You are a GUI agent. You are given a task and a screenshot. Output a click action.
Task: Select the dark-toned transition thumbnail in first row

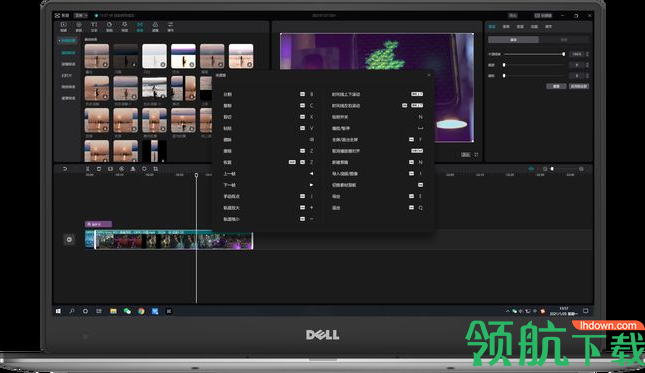tap(125, 56)
